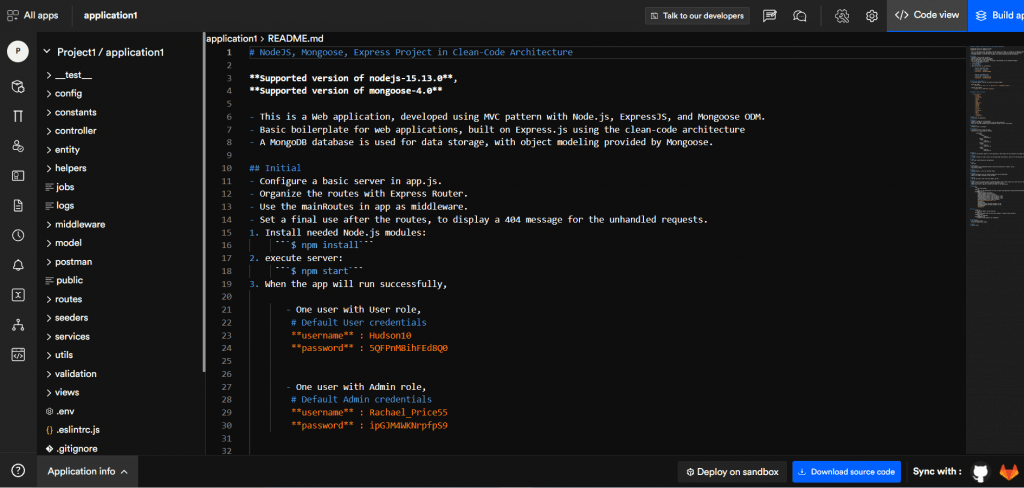Image resolution: width=1024 pixels, height=488 pixels.
Task: Switch to Build app tab
Action: click(x=996, y=16)
